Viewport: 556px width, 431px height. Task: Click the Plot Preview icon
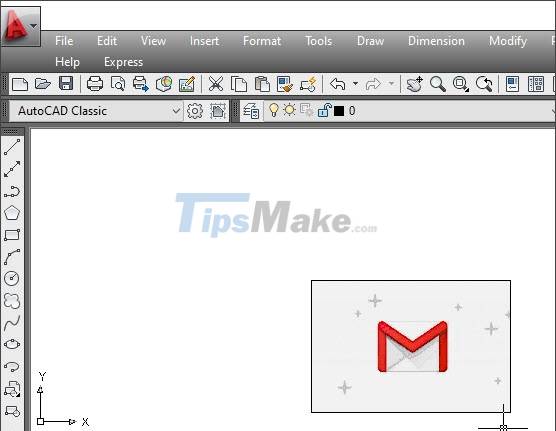point(118,84)
